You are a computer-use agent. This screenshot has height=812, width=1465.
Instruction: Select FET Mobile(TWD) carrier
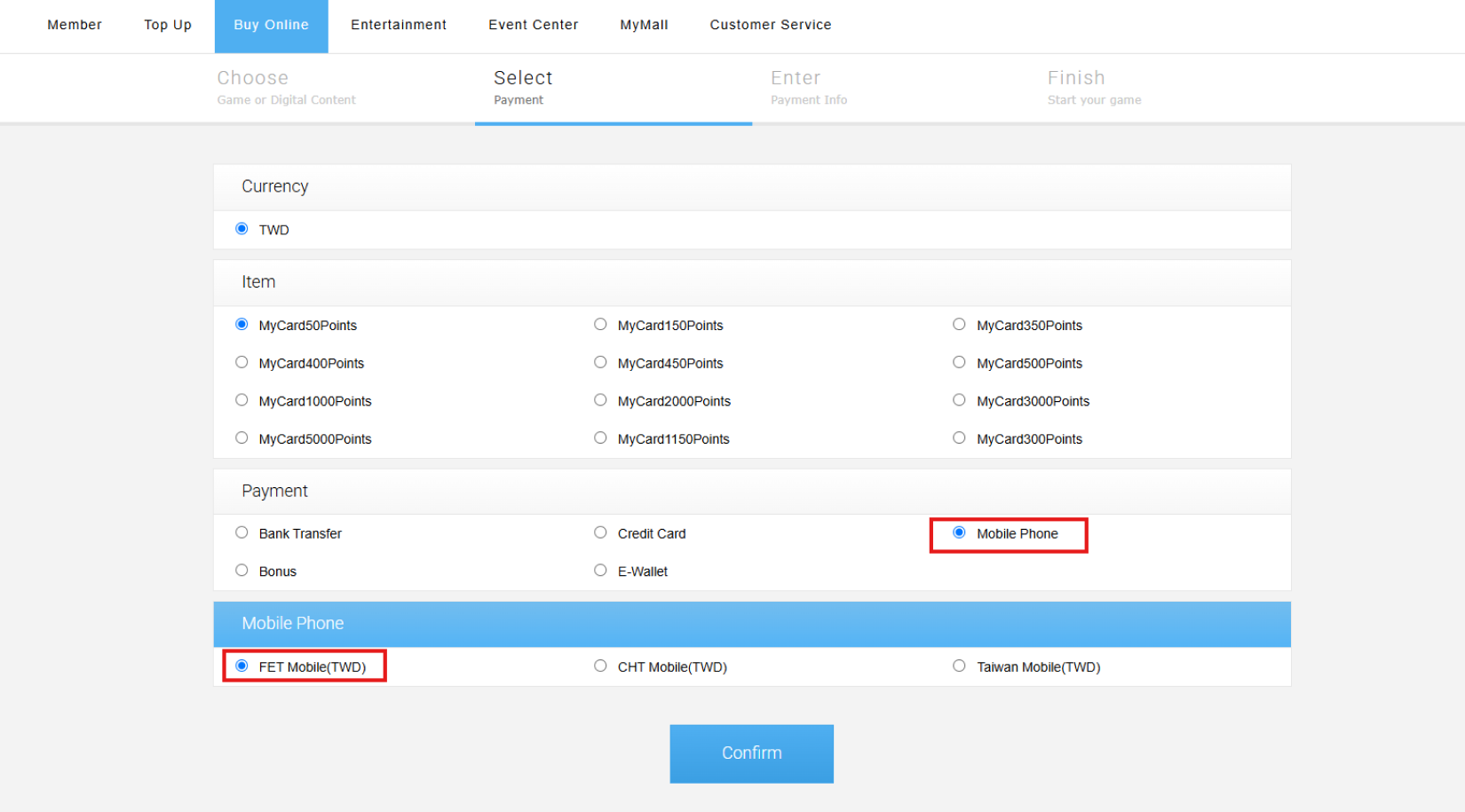tap(242, 666)
